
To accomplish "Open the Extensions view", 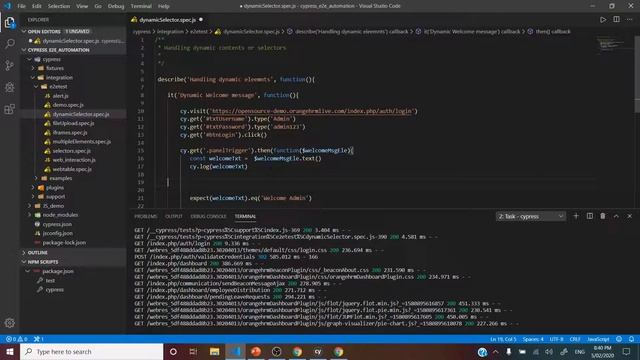I will [10, 109].
